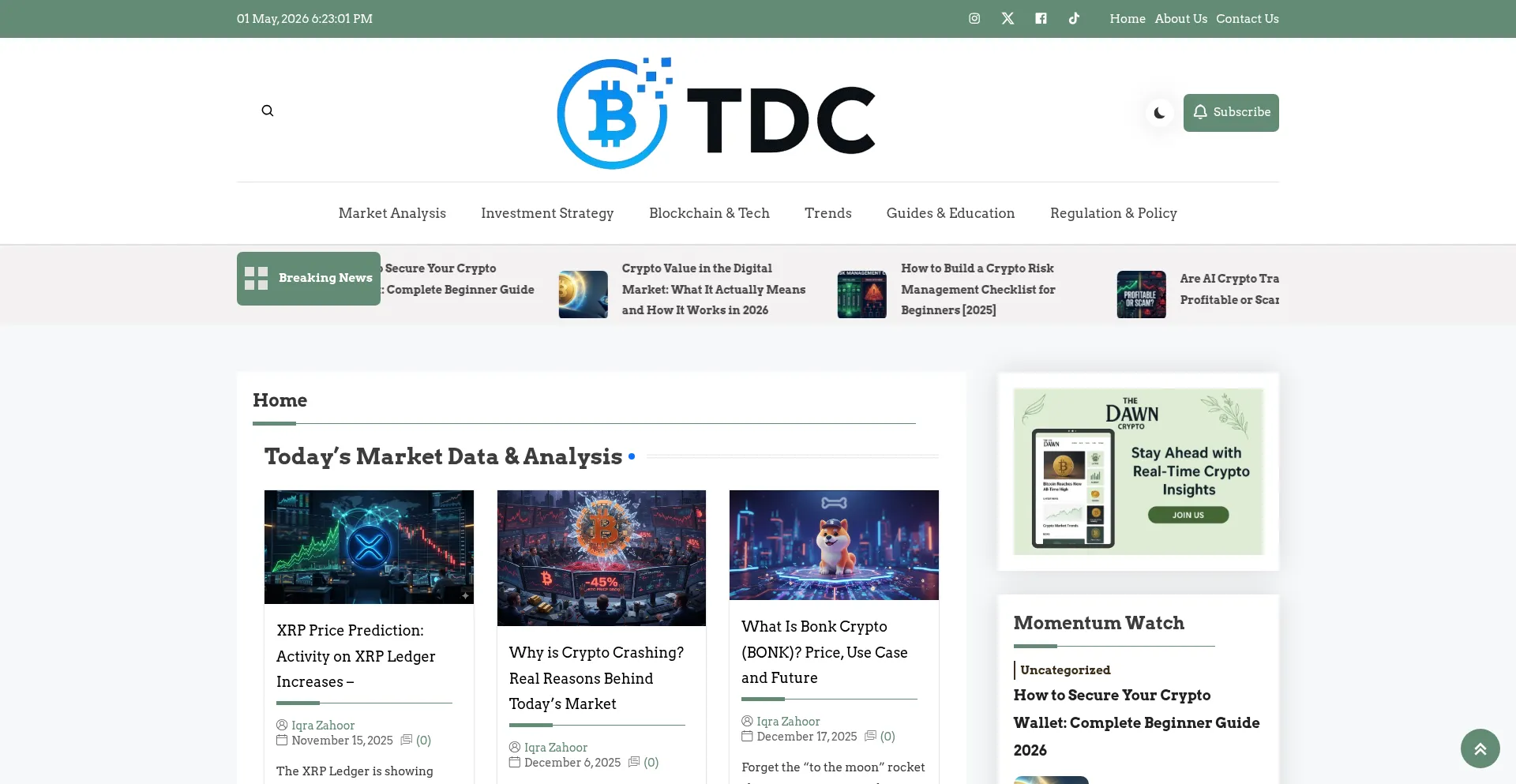Open comments (0) on Crashing card

tap(651, 763)
